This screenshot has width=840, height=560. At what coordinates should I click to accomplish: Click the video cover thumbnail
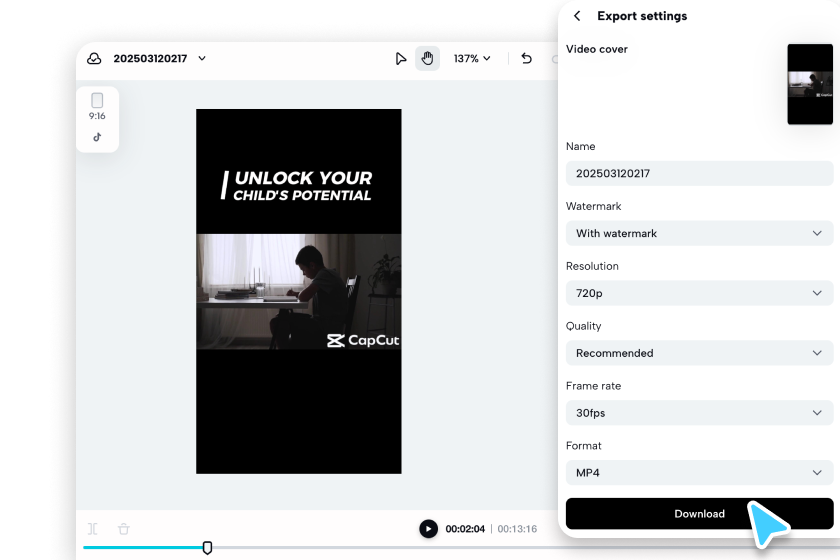tap(810, 84)
